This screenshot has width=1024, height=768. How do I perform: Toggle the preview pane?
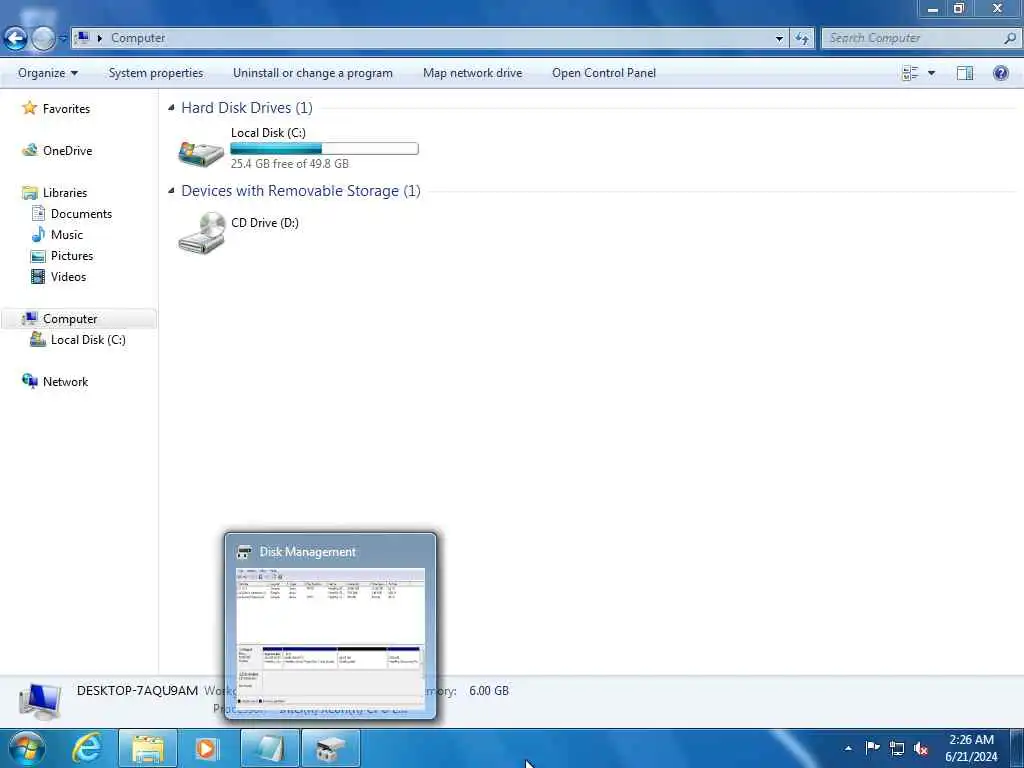click(965, 73)
